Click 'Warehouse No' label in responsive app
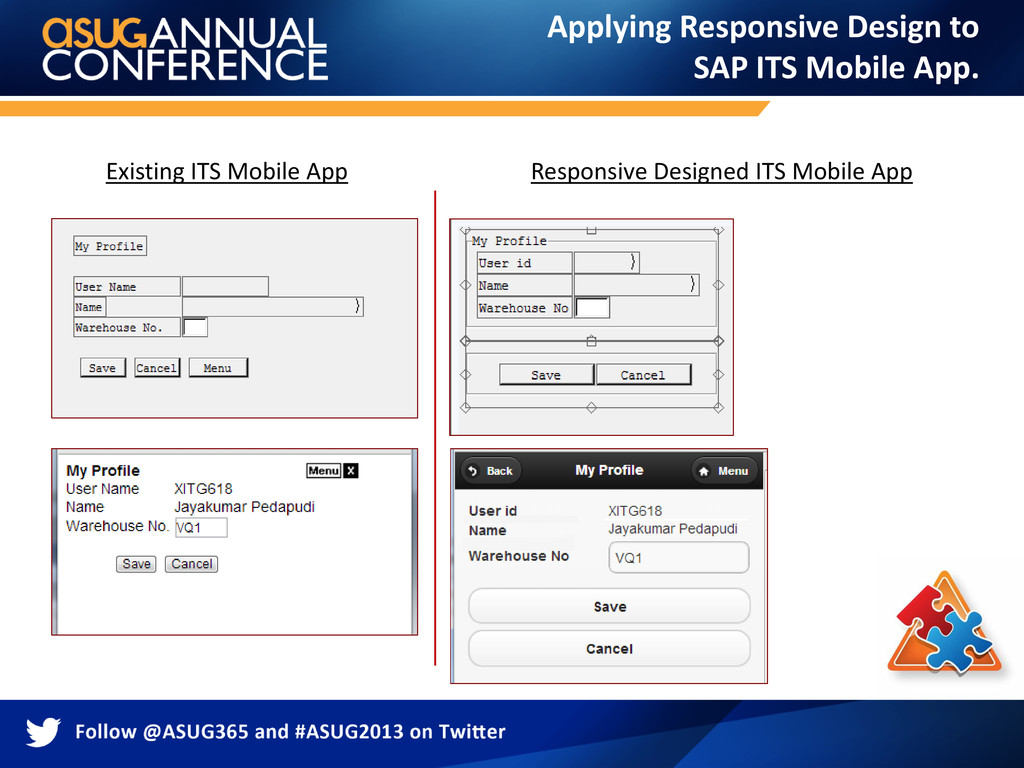Image resolution: width=1024 pixels, height=768 pixels. 519,556
